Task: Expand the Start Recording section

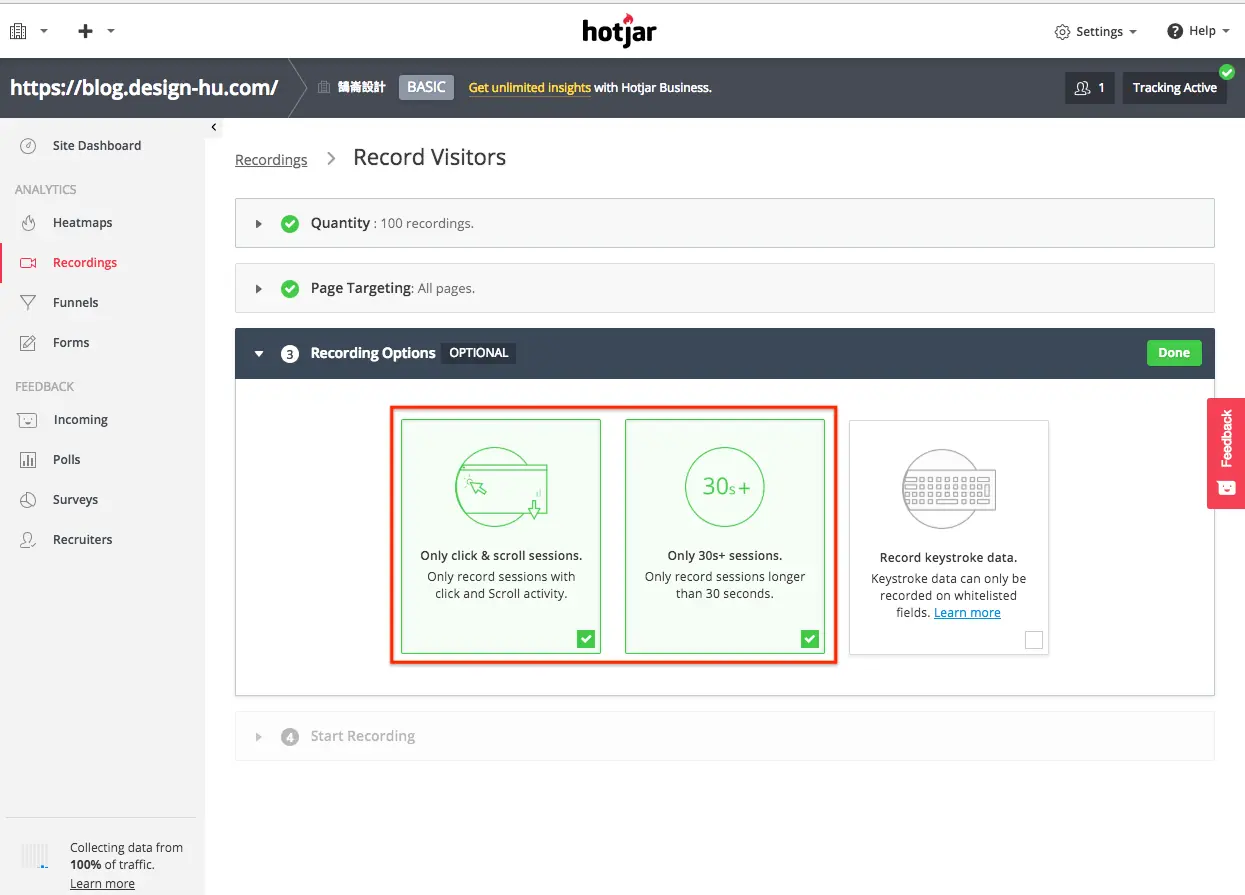Action: pos(725,736)
